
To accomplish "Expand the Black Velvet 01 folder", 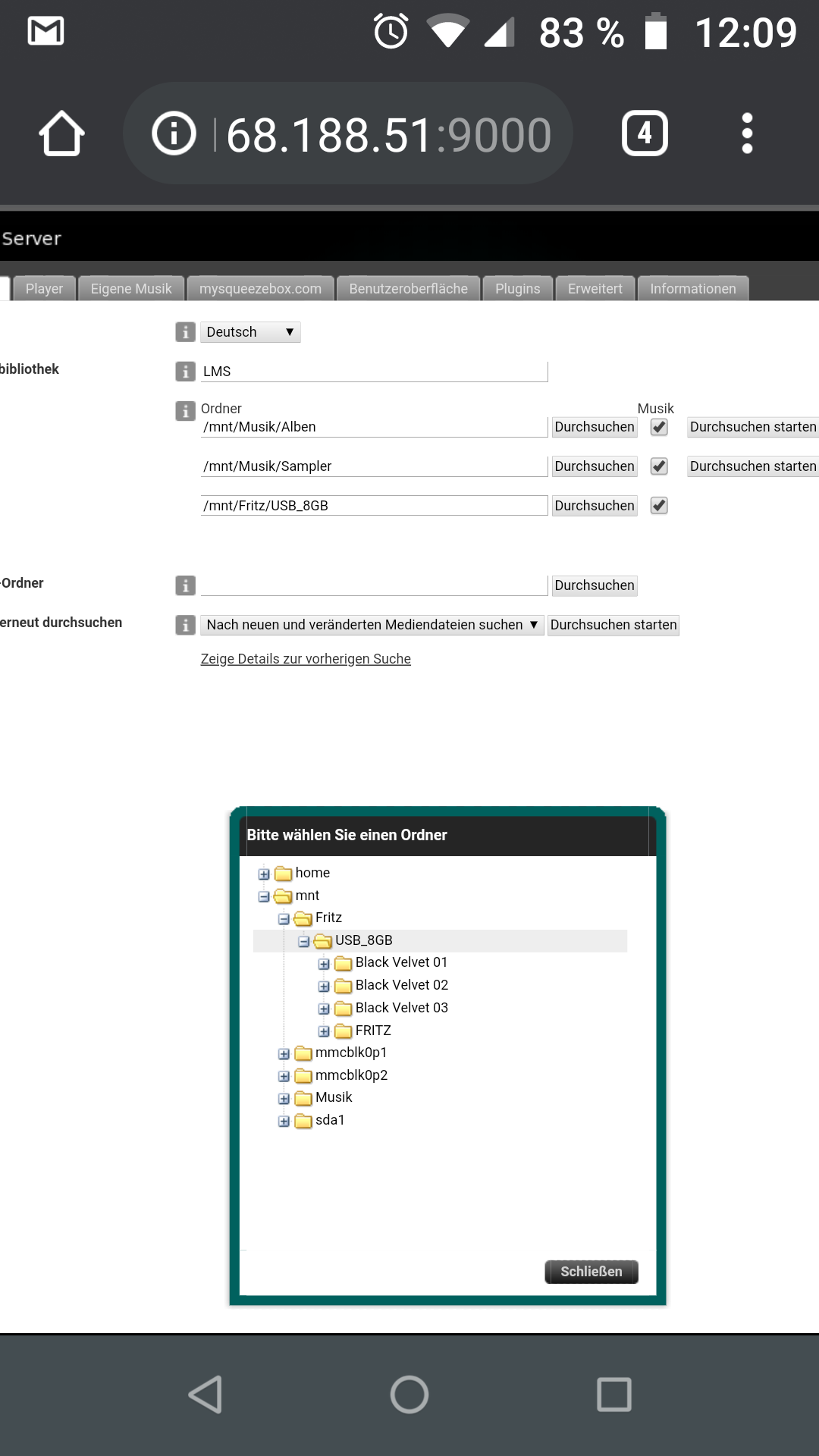I will (x=324, y=964).
